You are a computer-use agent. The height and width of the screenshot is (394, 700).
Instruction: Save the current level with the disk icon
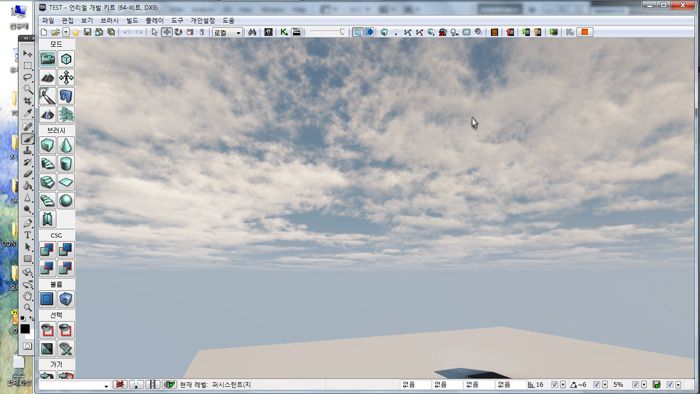(x=88, y=32)
